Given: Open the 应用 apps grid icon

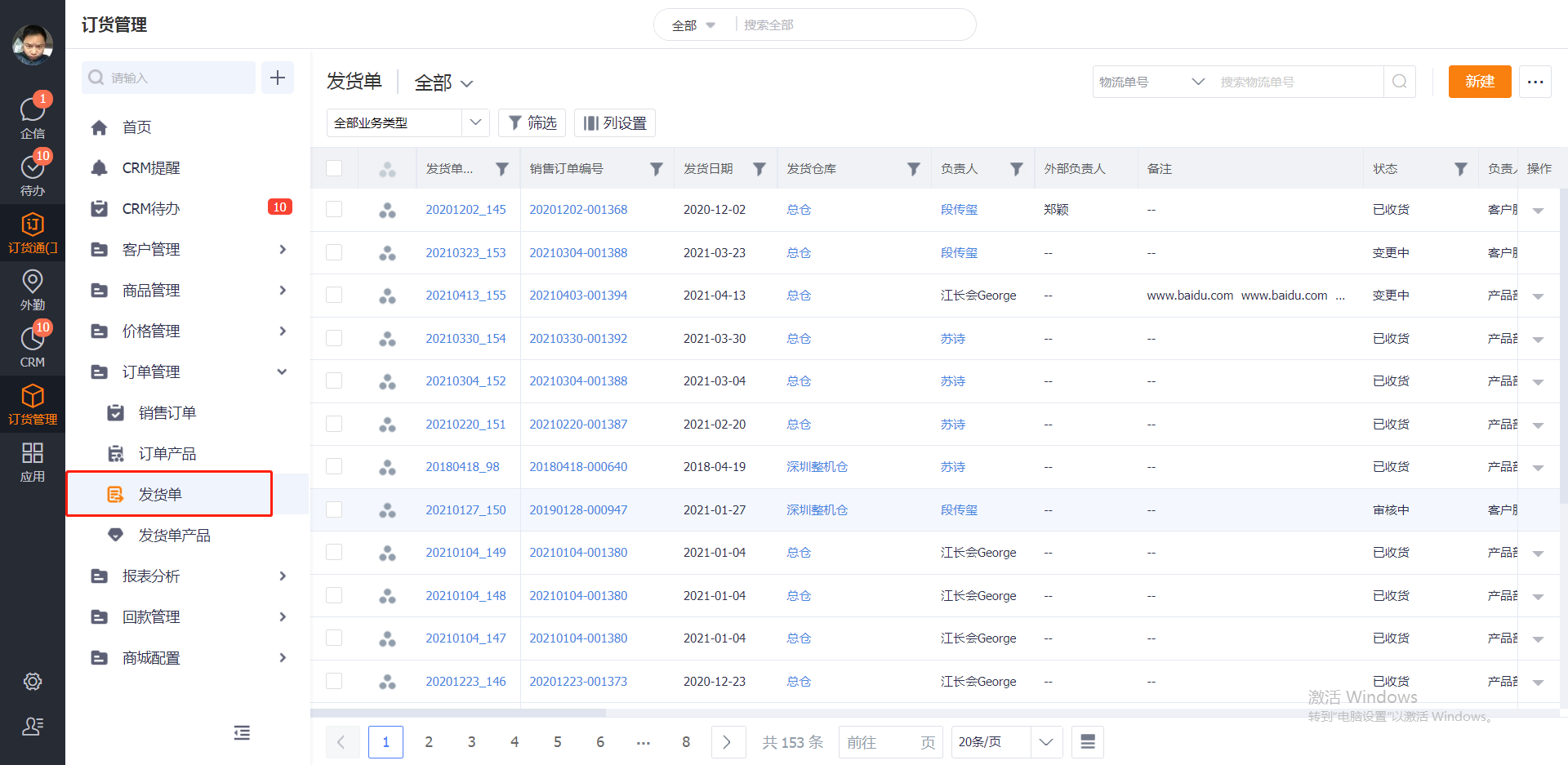Looking at the screenshot, I should 33,461.
